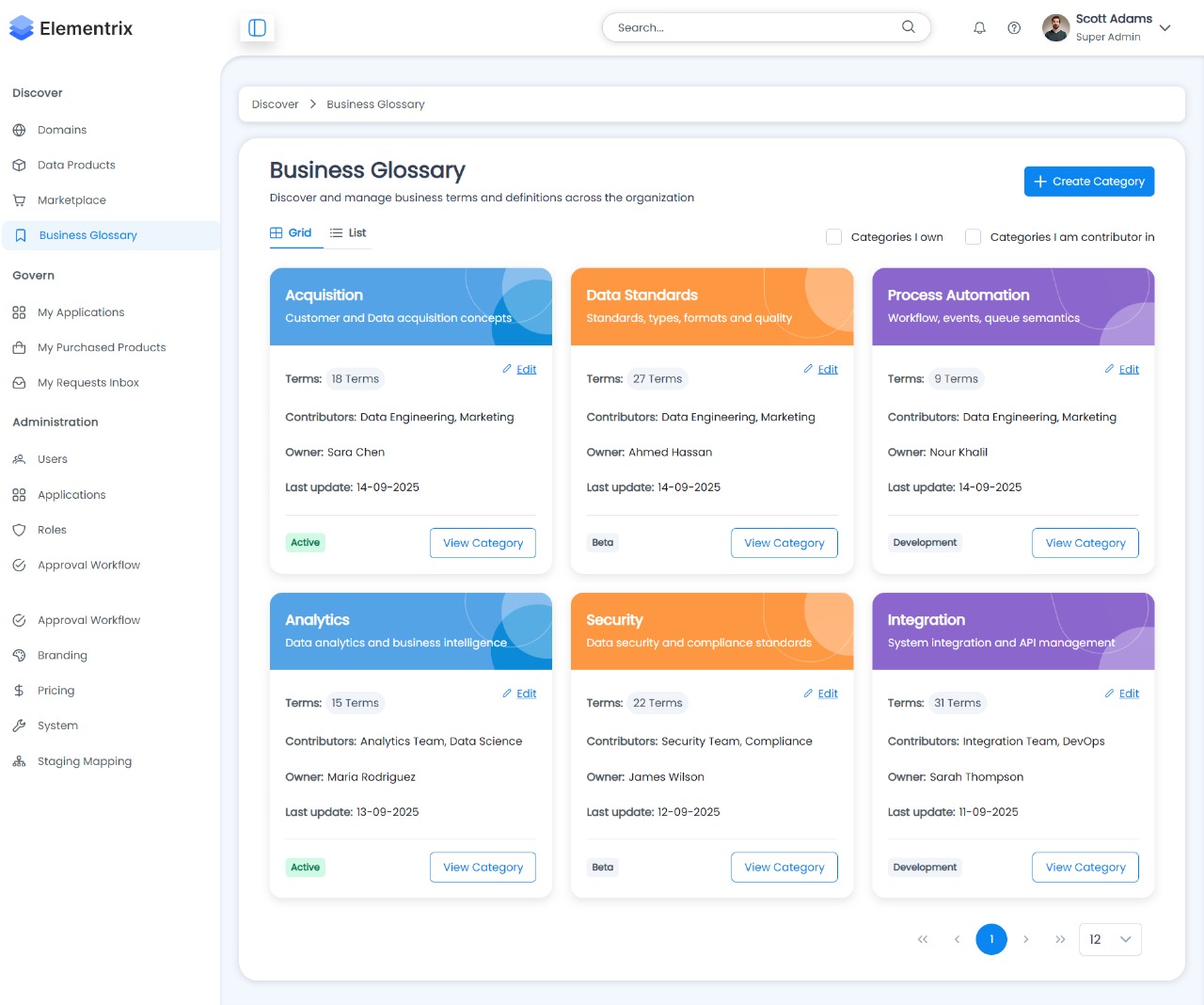Go to last page double-arrow icon
This screenshot has height=1005, width=1204.
click(1060, 939)
